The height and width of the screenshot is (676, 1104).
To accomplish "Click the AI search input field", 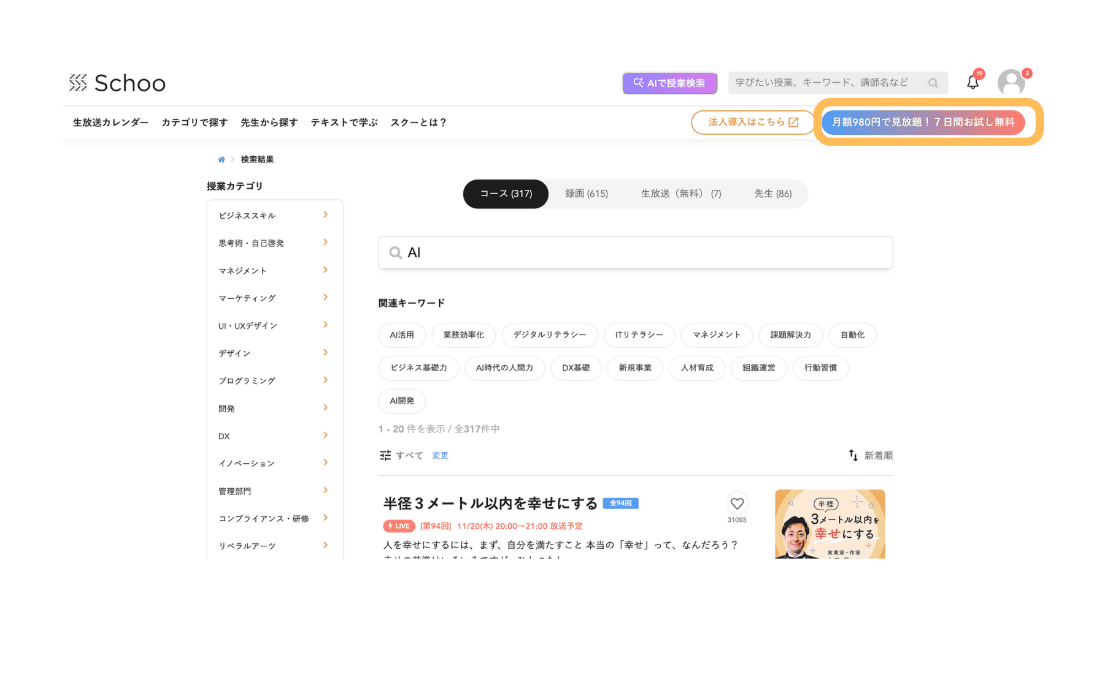I will pos(640,253).
